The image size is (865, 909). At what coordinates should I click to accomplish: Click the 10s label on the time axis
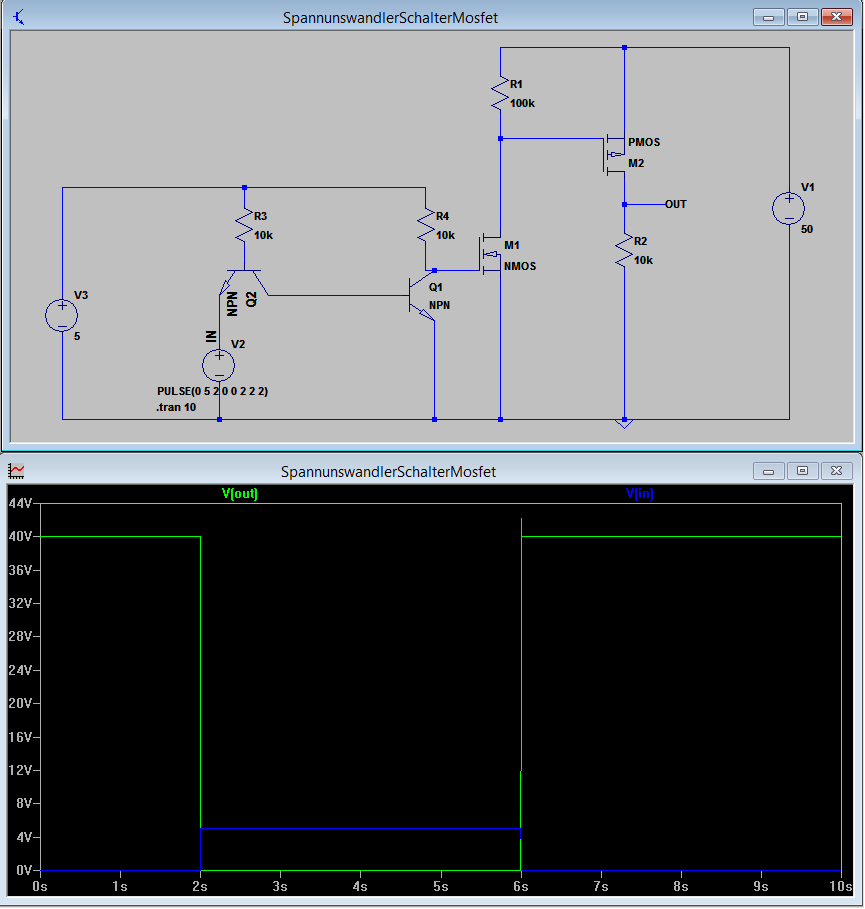pos(841,886)
